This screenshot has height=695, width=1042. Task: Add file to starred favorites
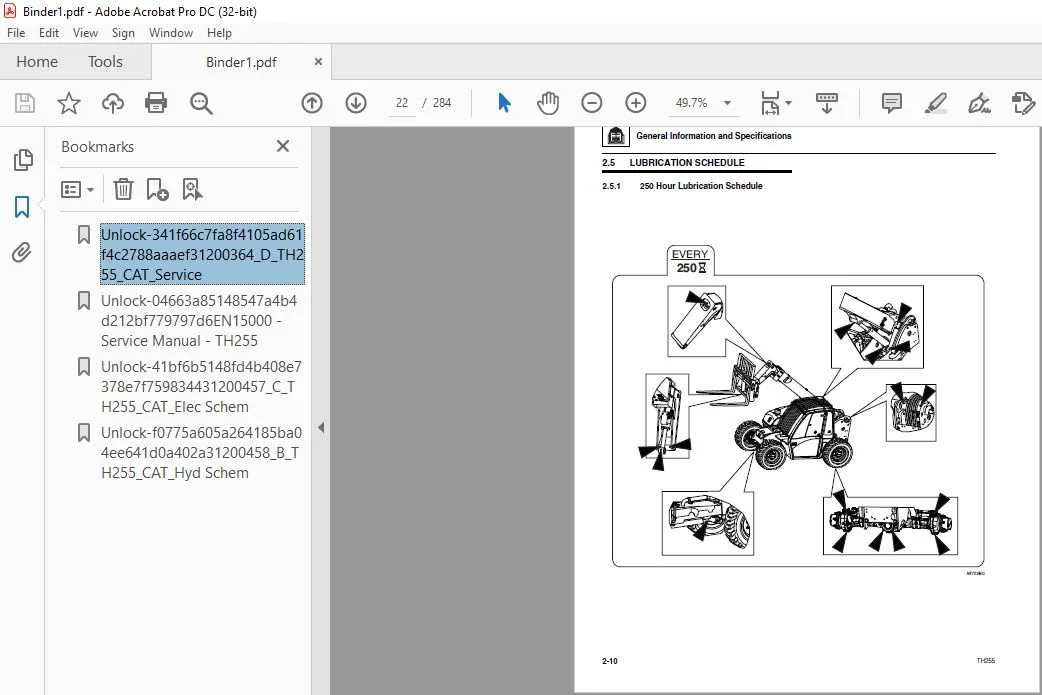[68, 103]
